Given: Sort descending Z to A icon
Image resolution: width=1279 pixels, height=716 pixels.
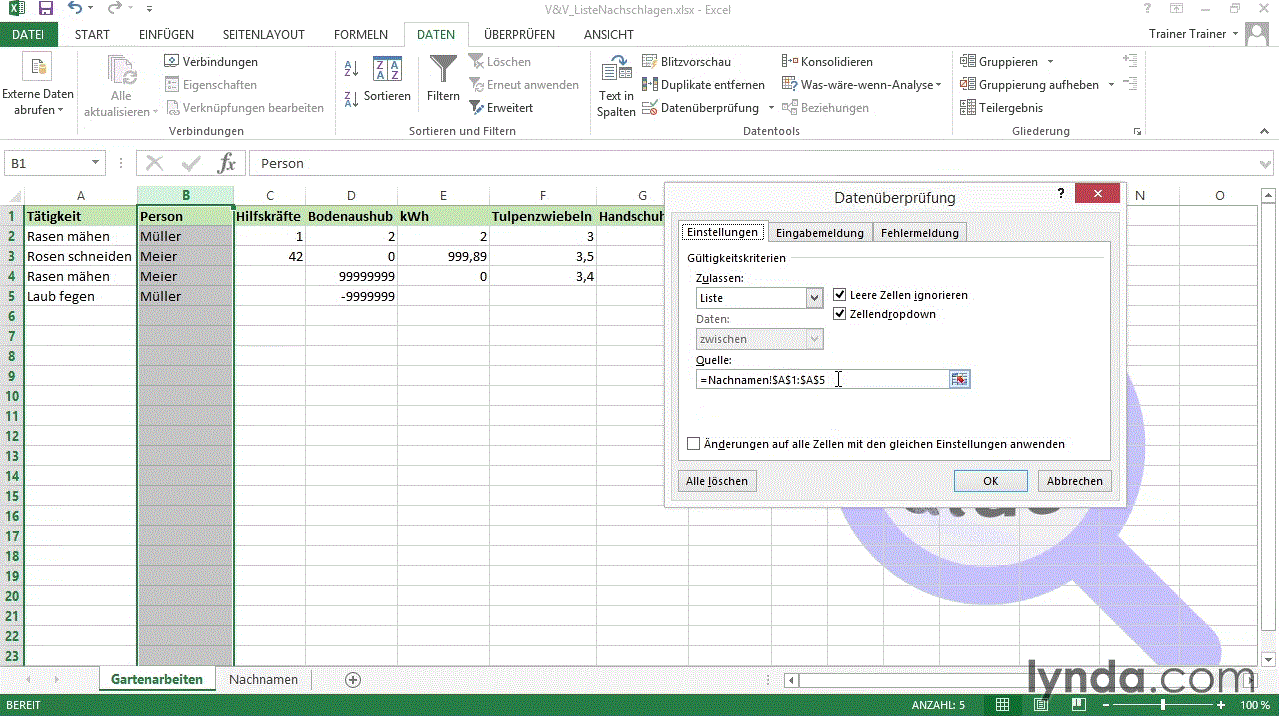Looking at the screenshot, I should tap(351, 99).
